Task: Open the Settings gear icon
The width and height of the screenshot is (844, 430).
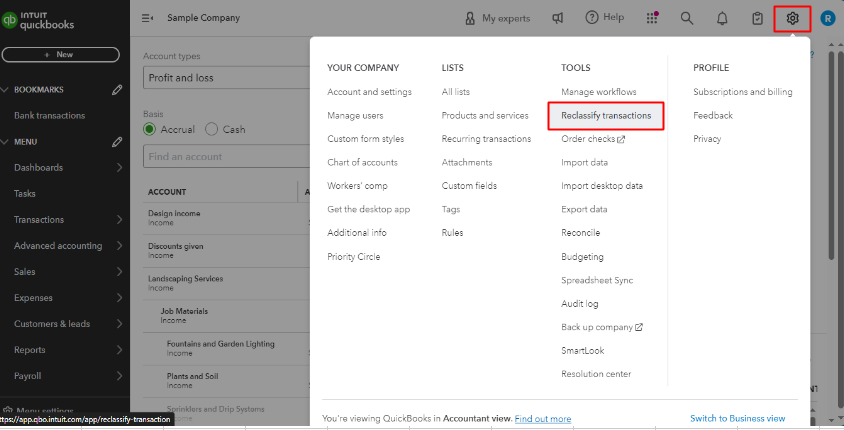Action: [x=792, y=18]
